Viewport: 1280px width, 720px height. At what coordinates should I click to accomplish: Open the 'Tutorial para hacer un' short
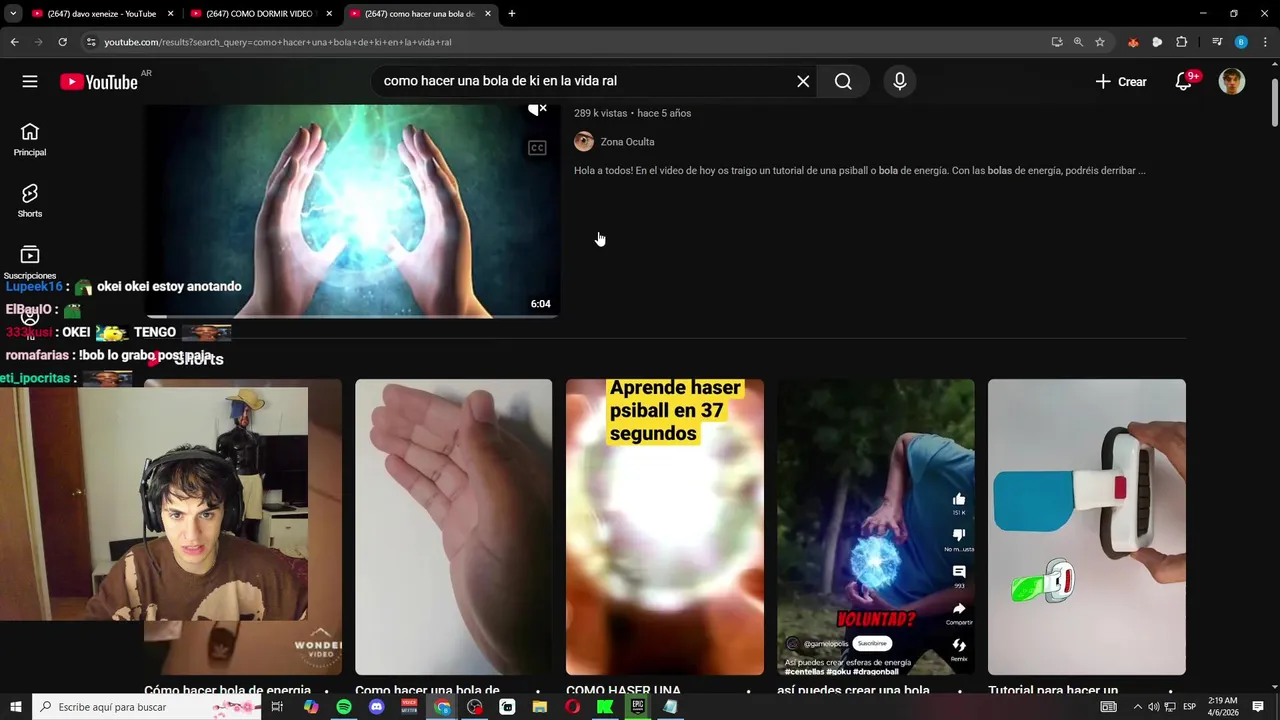[1087, 527]
